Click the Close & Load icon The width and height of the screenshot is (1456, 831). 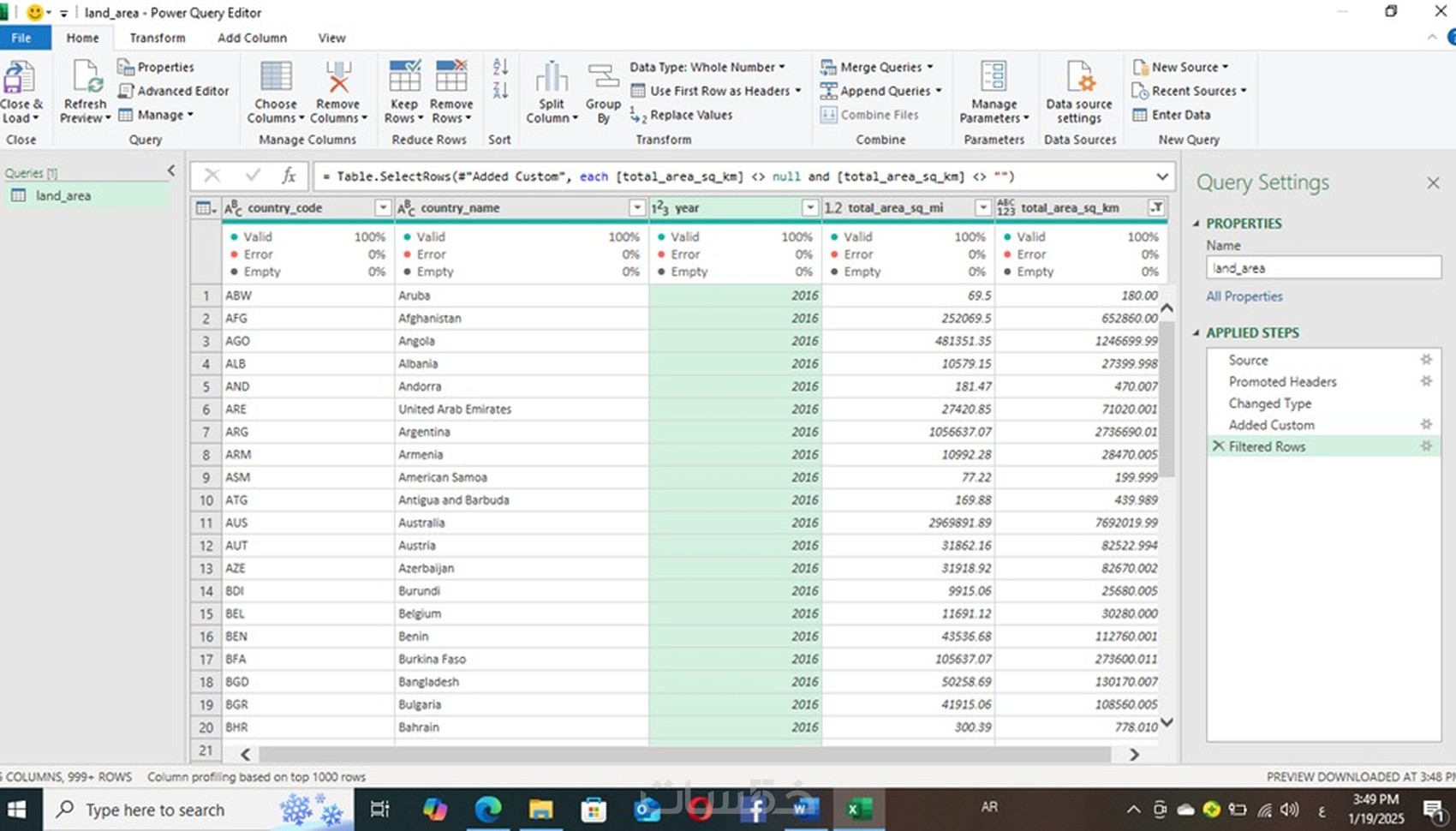tap(19, 78)
